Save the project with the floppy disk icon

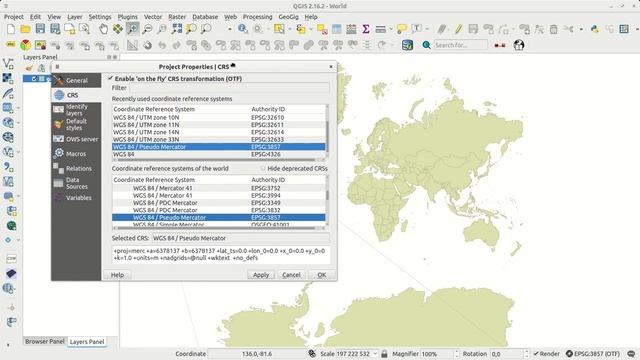(x=40, y=29)
